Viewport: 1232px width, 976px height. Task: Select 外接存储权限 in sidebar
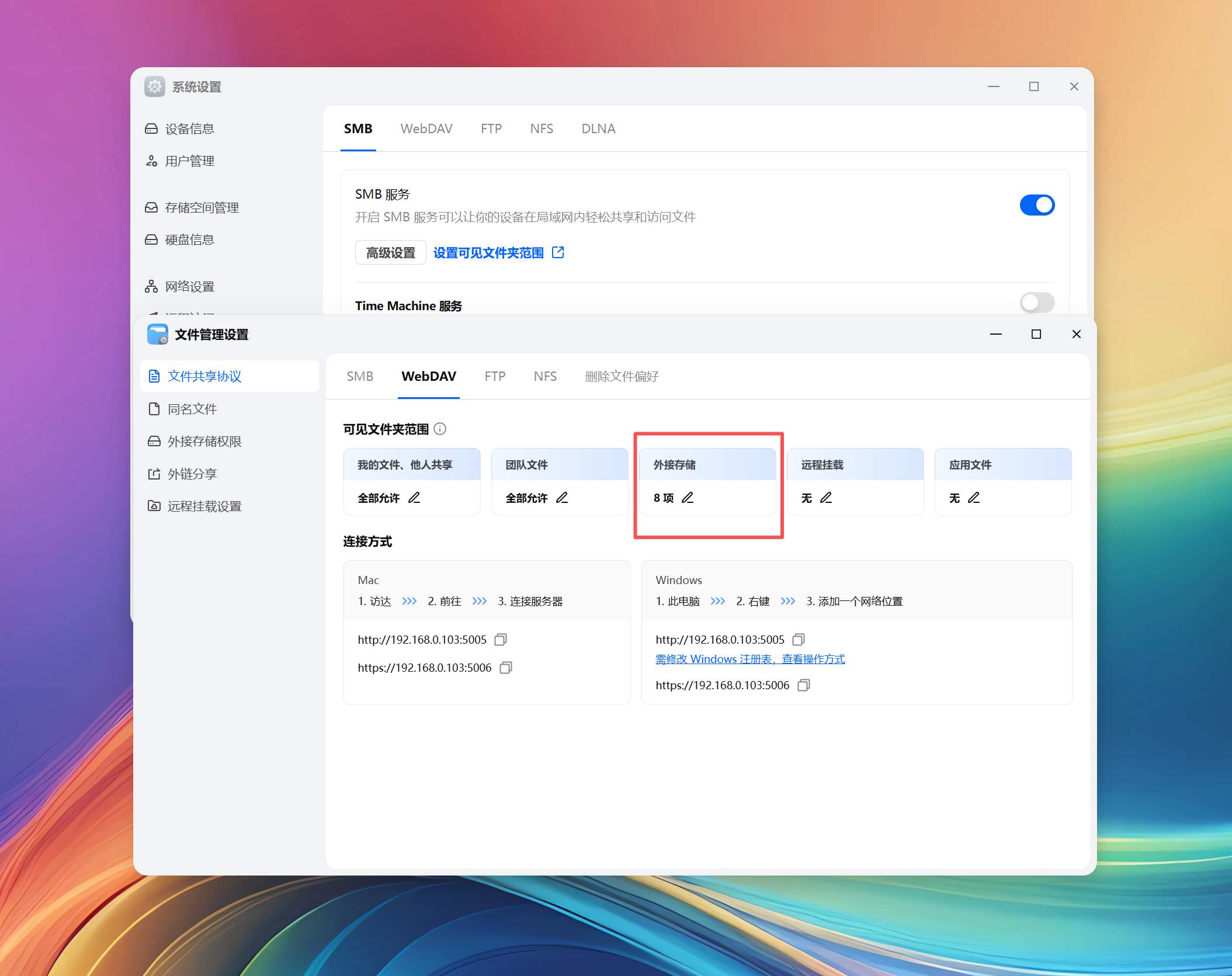(204, 442)
